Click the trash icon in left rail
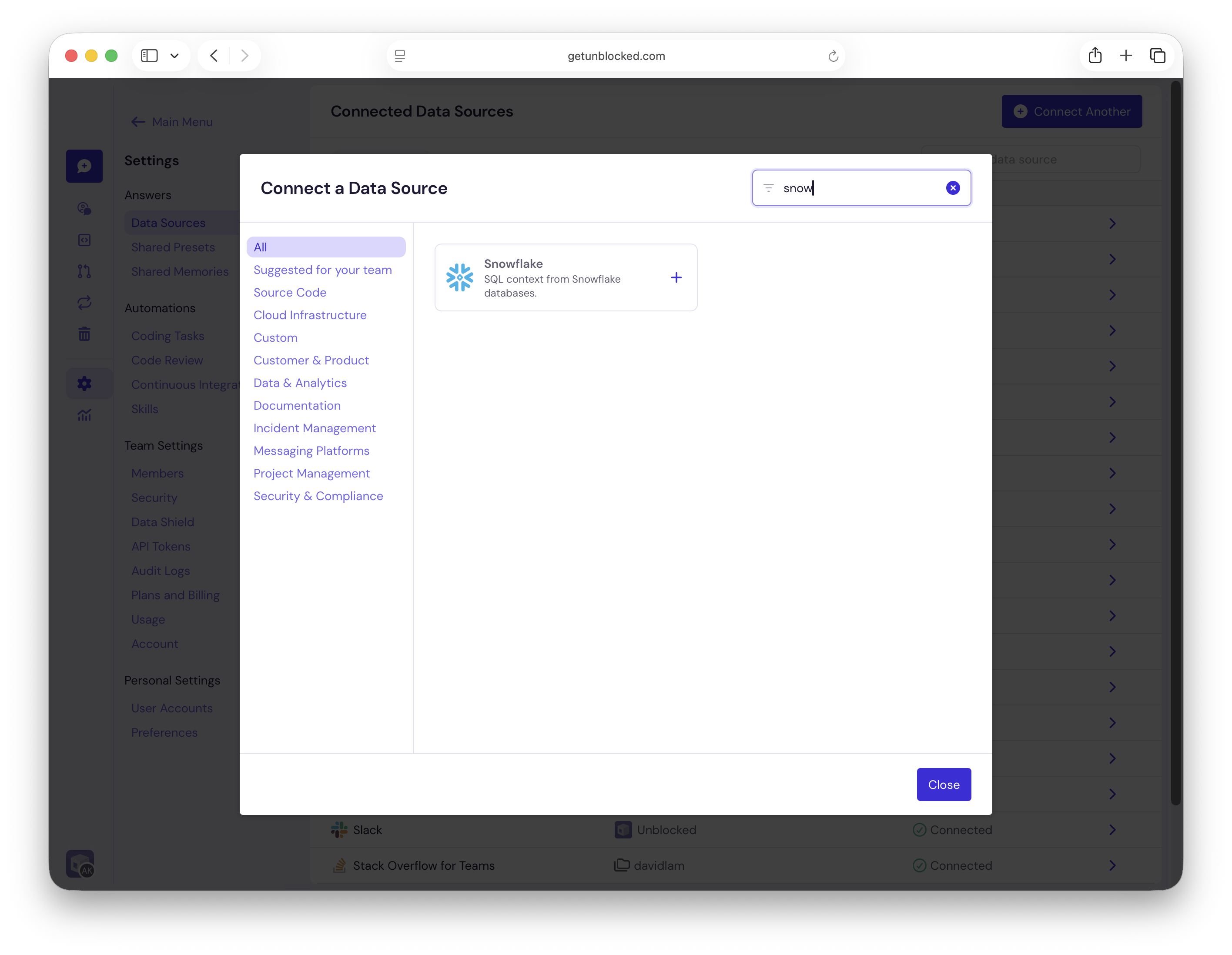1232x955 pixels. (84, 334)
